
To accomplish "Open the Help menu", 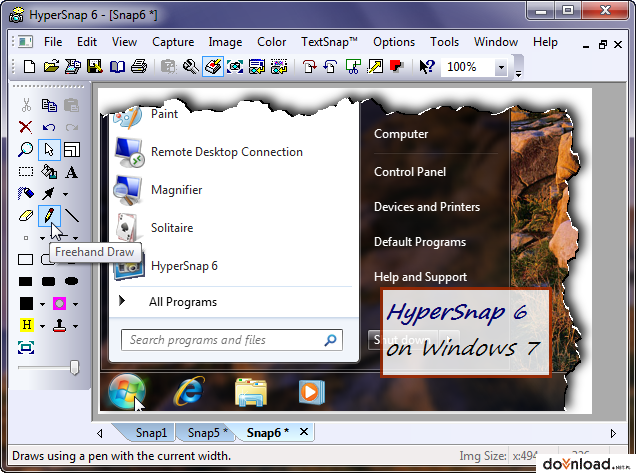I will pyautogui.click(x=545, y=42).
